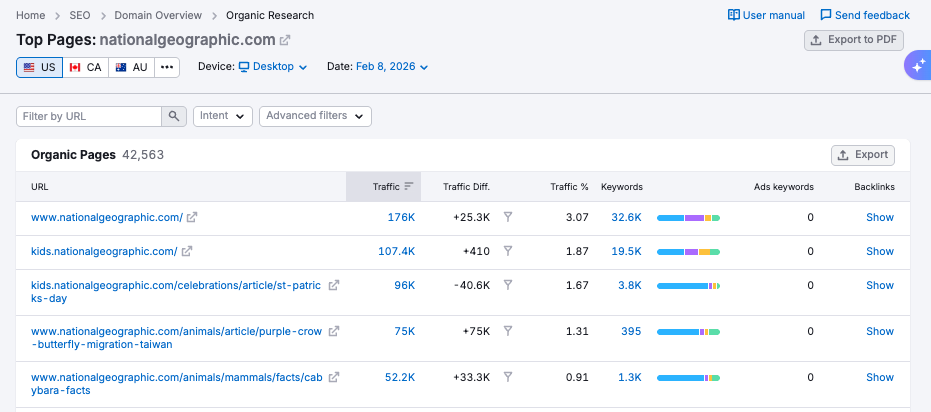Screen dimensions: 931x412
Task: Open external link for purple-crow-butterfly page
Action: (x=334, y=331)
